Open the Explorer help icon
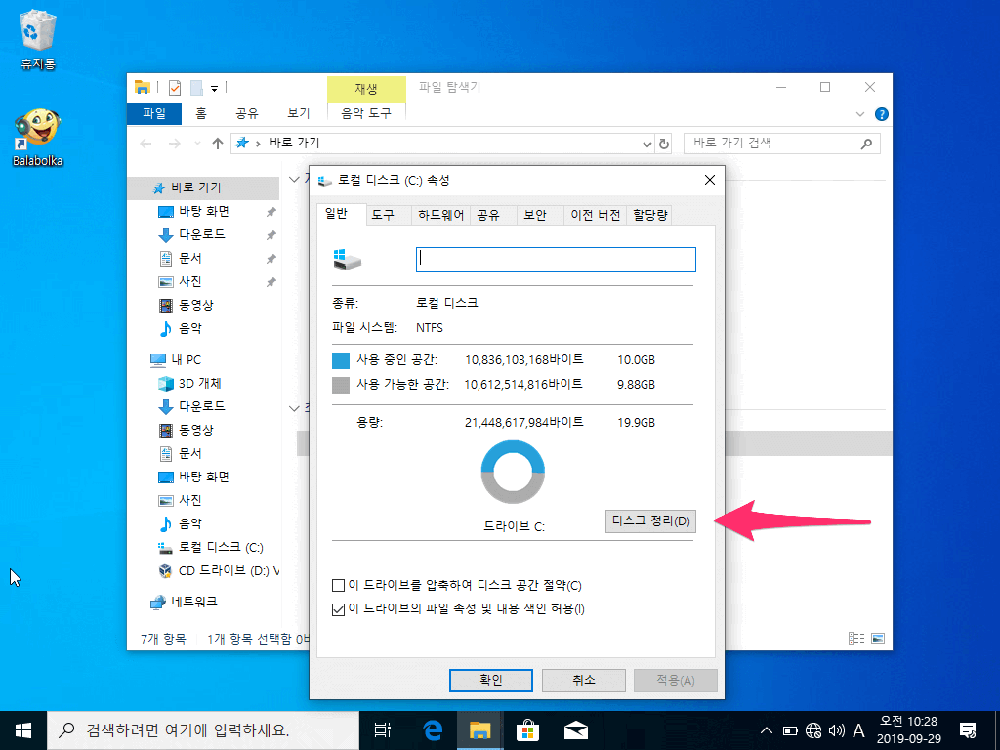The image size is (1000, 750). 881,114
